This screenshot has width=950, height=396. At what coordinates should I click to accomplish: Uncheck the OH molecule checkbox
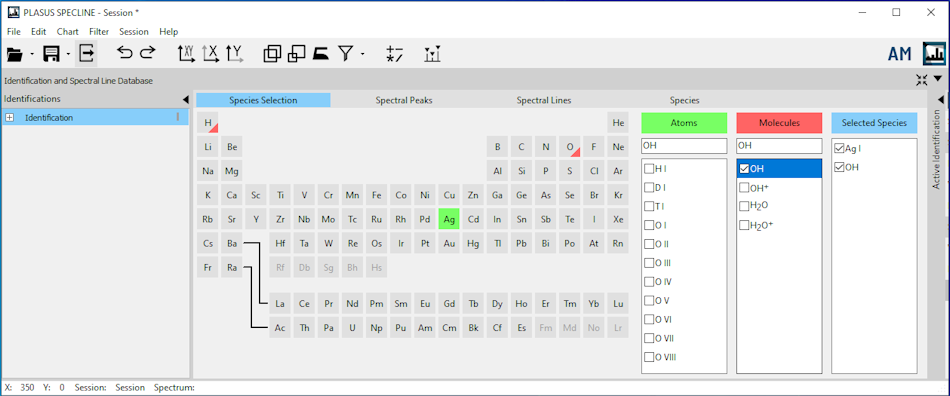tap(744, 169)
